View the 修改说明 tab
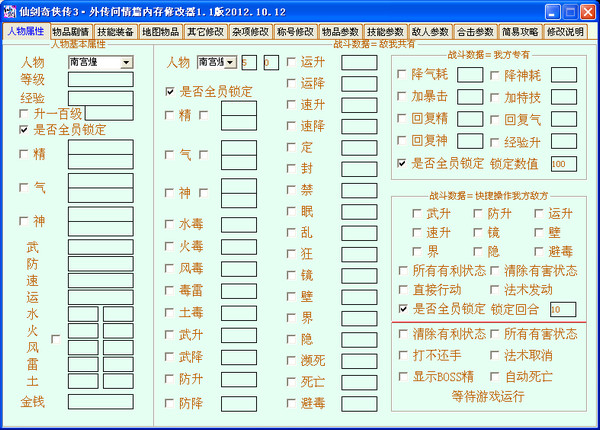 565,31
